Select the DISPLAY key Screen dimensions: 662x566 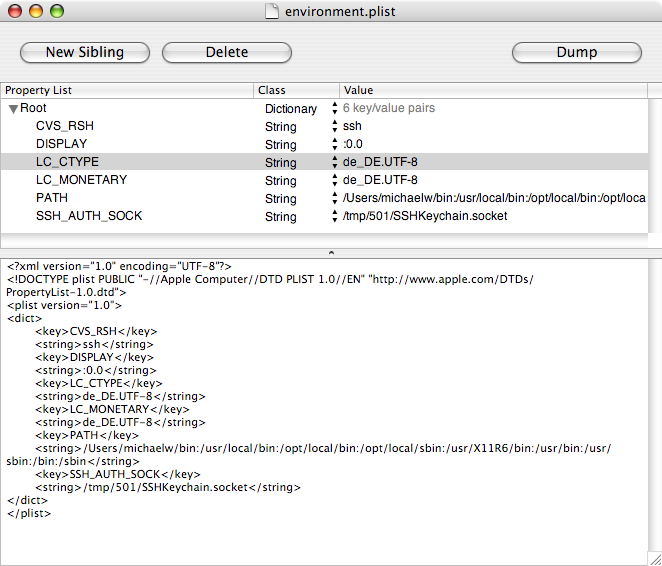[61, 144]
